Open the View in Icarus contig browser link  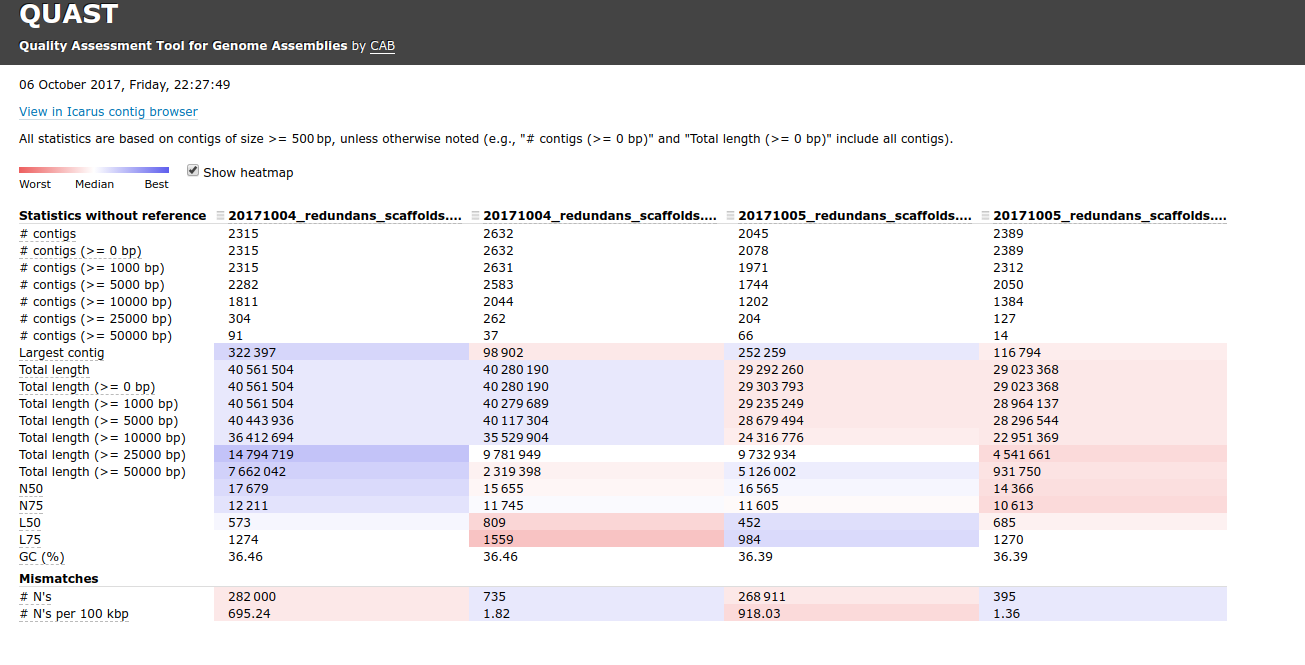coord(108,112)
